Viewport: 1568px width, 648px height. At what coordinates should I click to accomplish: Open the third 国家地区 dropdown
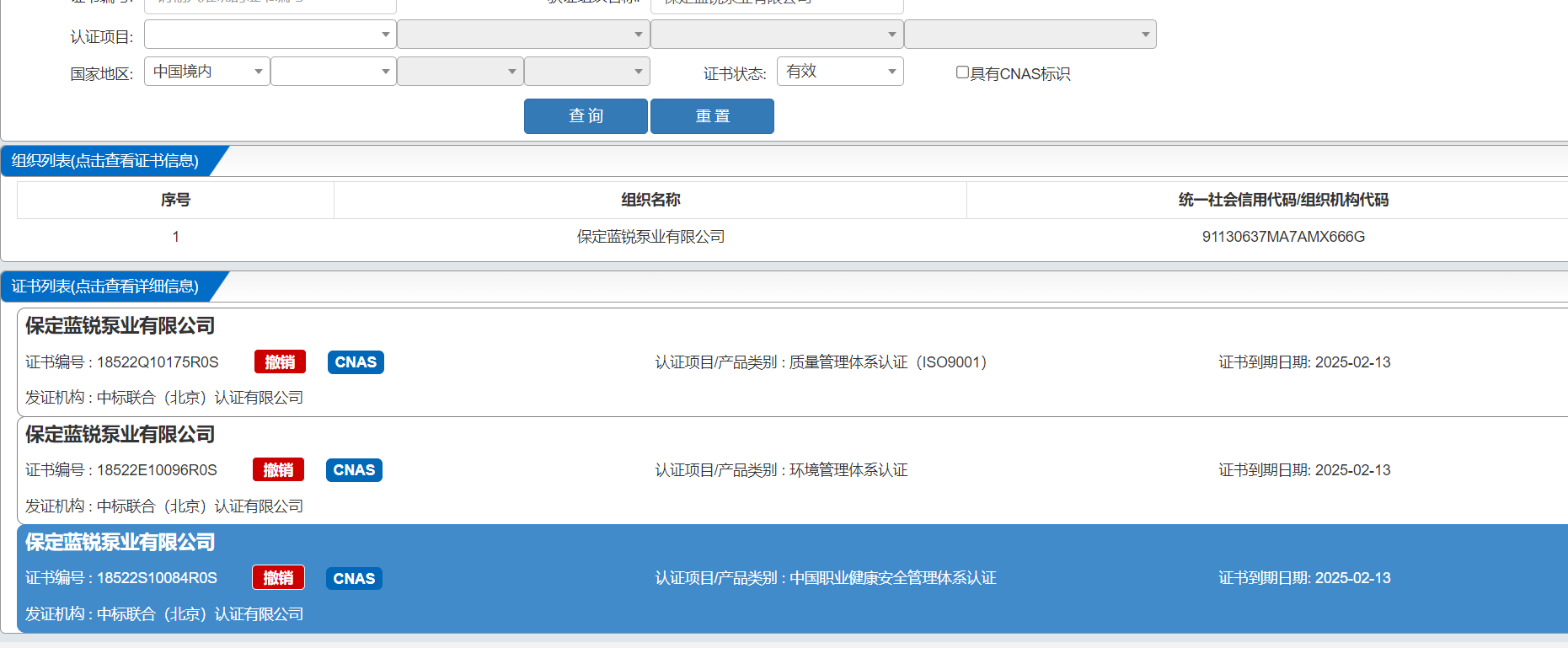(460, 72)
